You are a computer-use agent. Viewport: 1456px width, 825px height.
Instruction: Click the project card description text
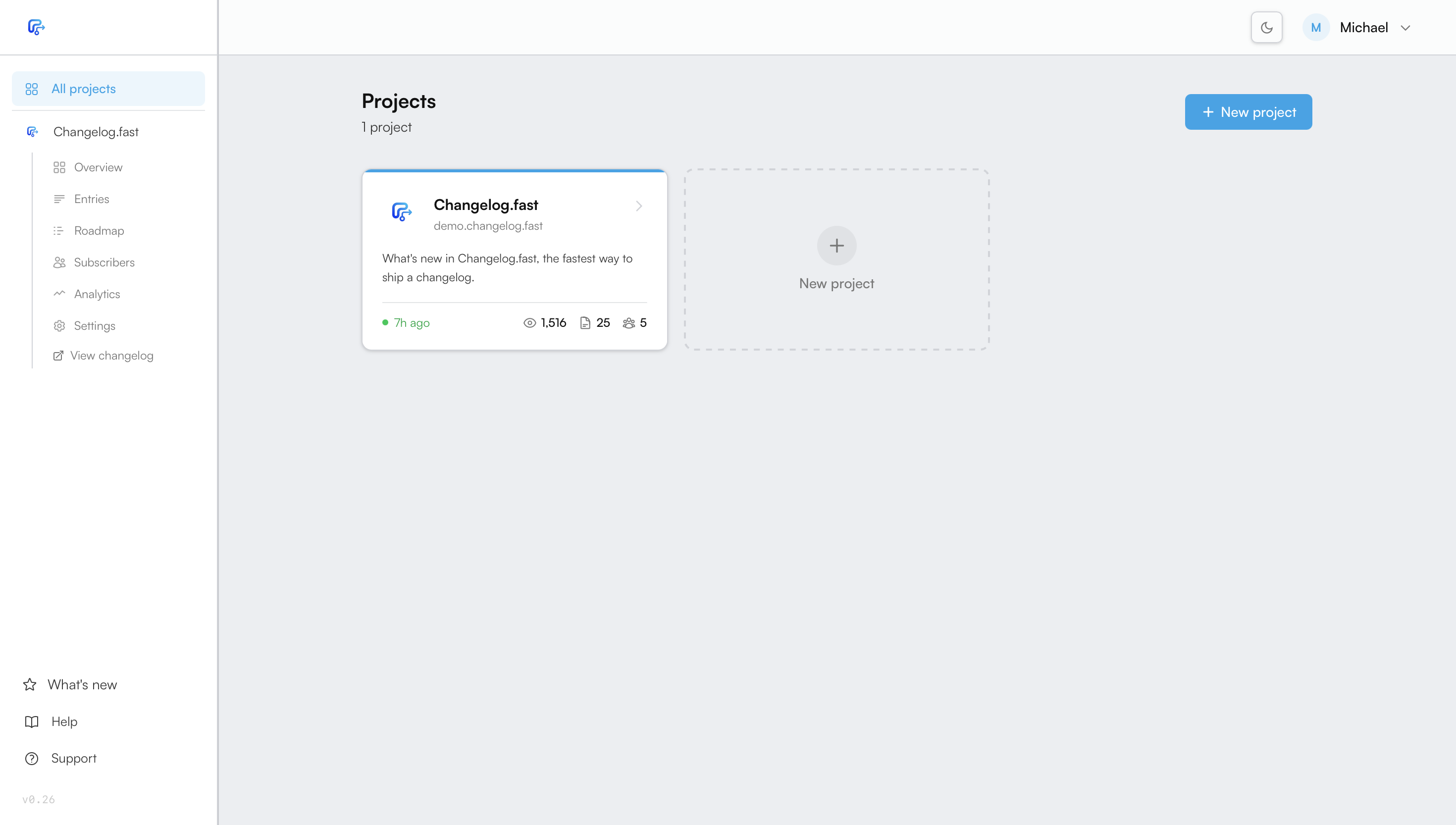(x=507, y=267)
